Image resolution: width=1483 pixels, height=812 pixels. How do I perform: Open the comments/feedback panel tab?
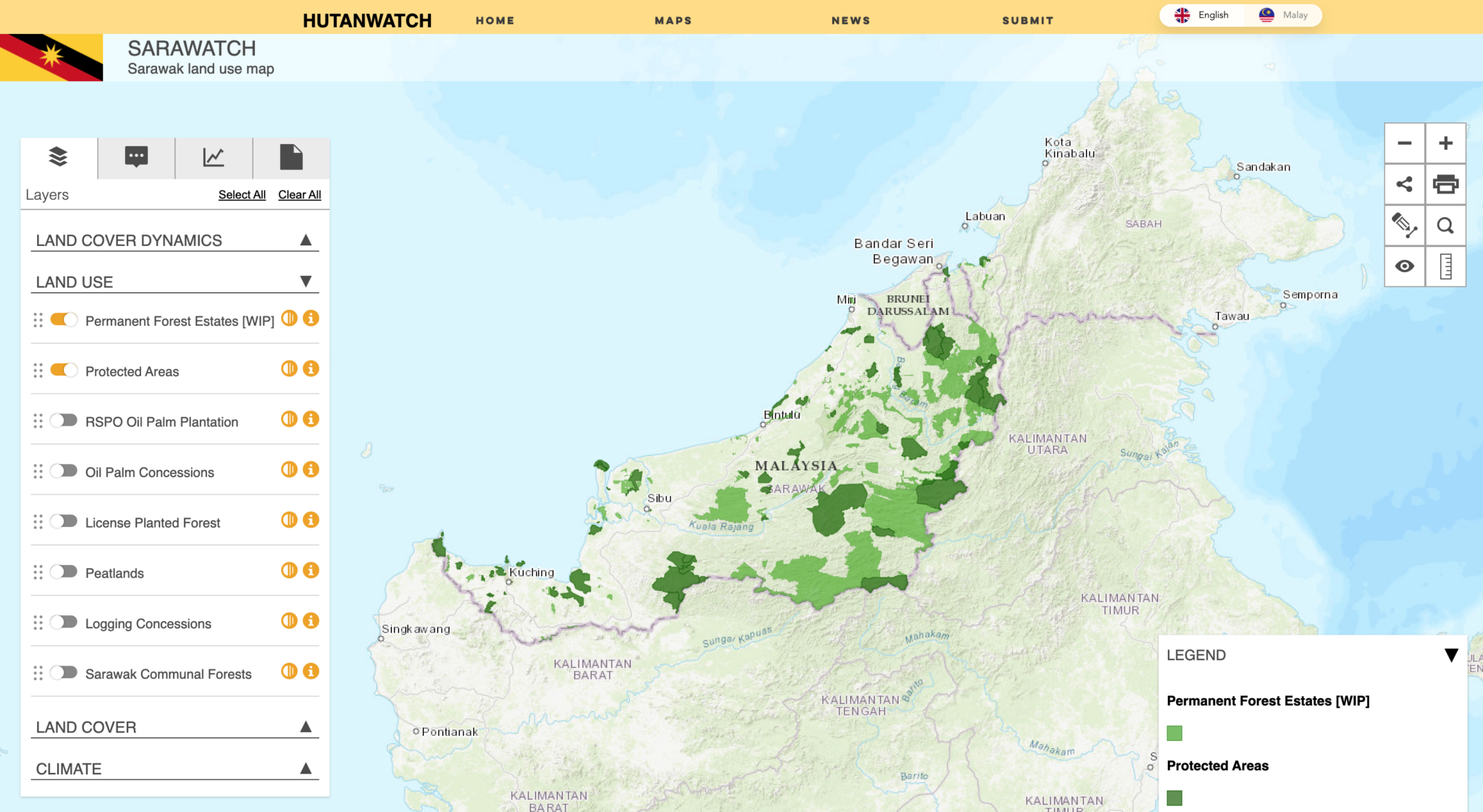135,157
